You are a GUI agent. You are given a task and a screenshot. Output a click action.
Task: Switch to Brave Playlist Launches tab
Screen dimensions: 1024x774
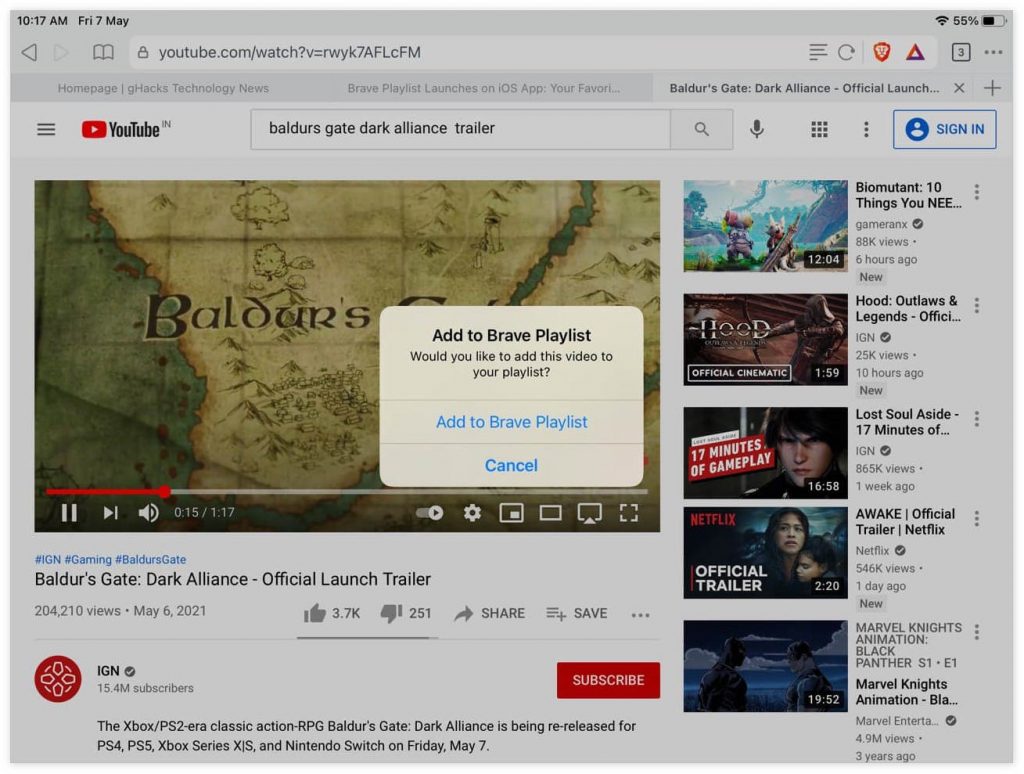[483, 88]
